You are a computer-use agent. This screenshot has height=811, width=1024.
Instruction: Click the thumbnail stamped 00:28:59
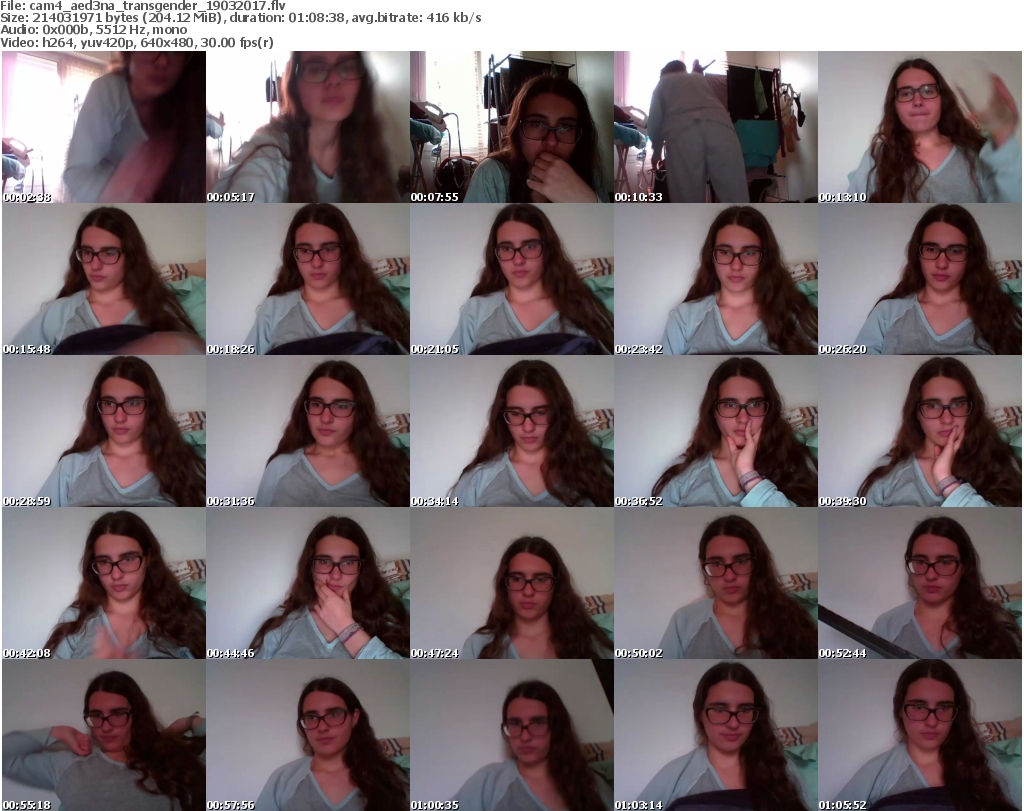click(x=104, y=431)
